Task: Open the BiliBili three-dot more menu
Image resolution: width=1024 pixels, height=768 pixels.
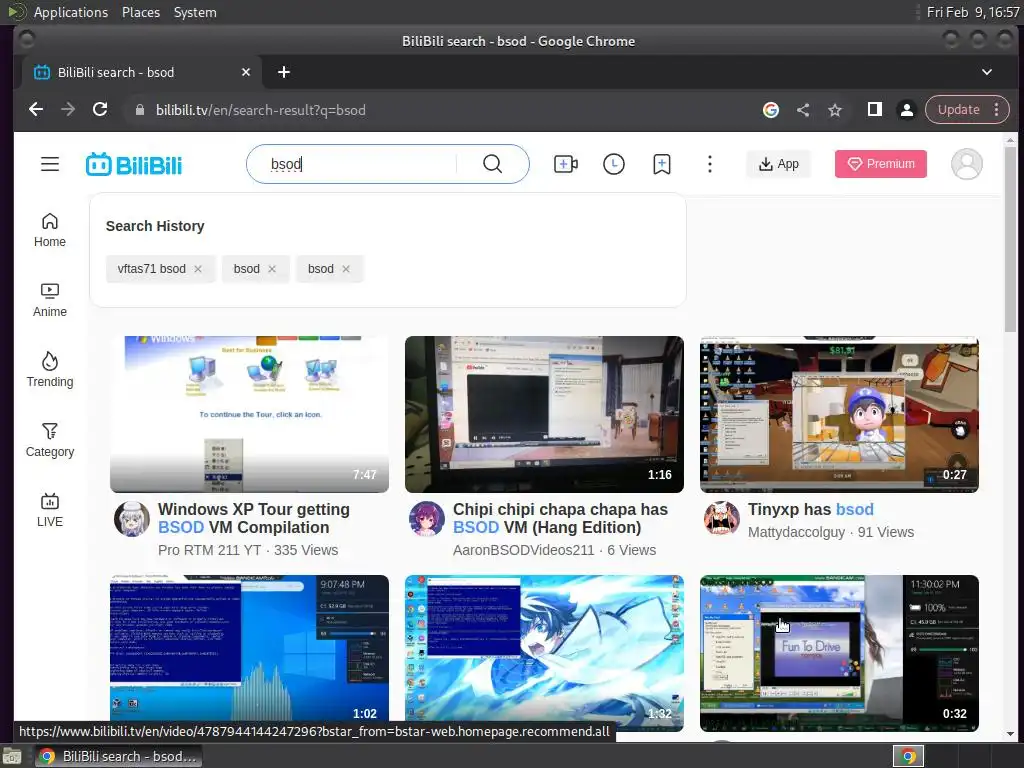Action: pos(710,164)
